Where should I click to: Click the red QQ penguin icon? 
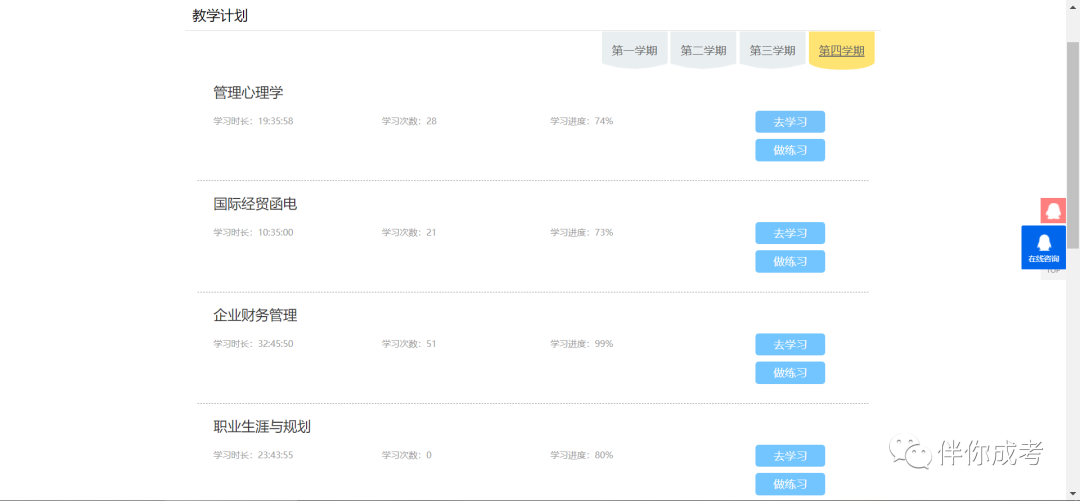click(1052, 210)
